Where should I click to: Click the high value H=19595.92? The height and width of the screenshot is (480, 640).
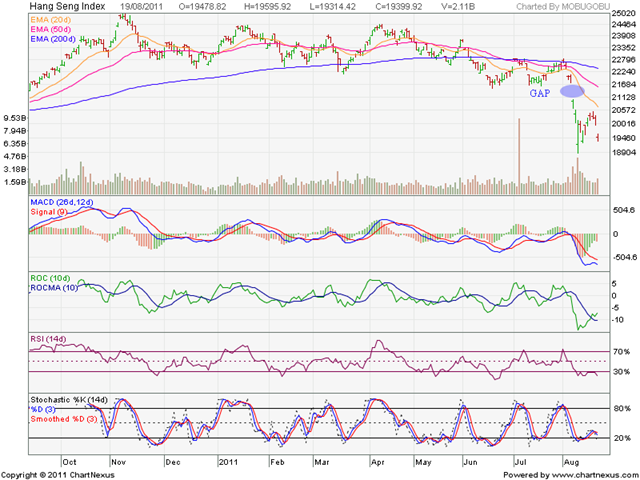[270, 7]
